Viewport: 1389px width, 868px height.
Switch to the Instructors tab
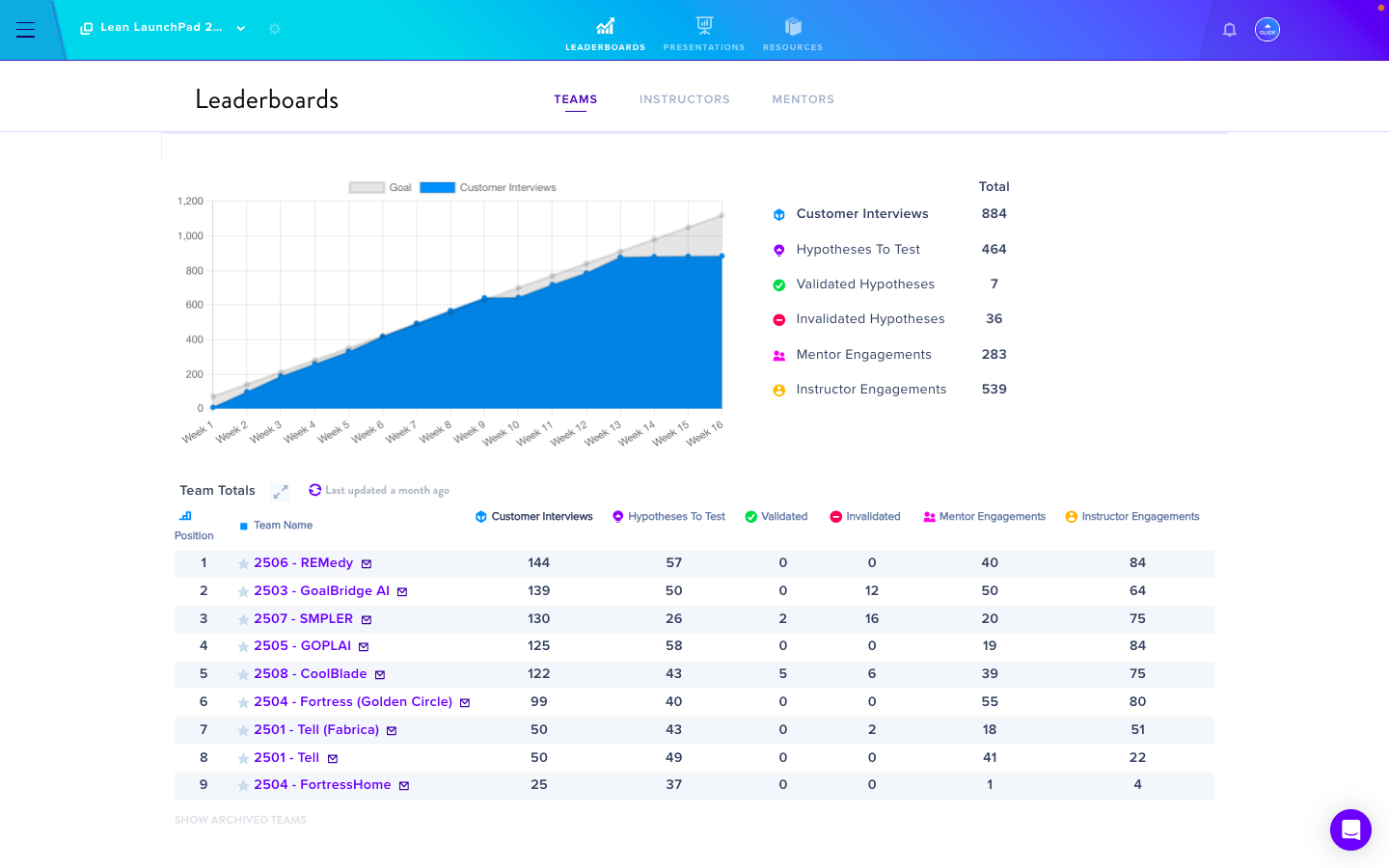tap(685, 99)
